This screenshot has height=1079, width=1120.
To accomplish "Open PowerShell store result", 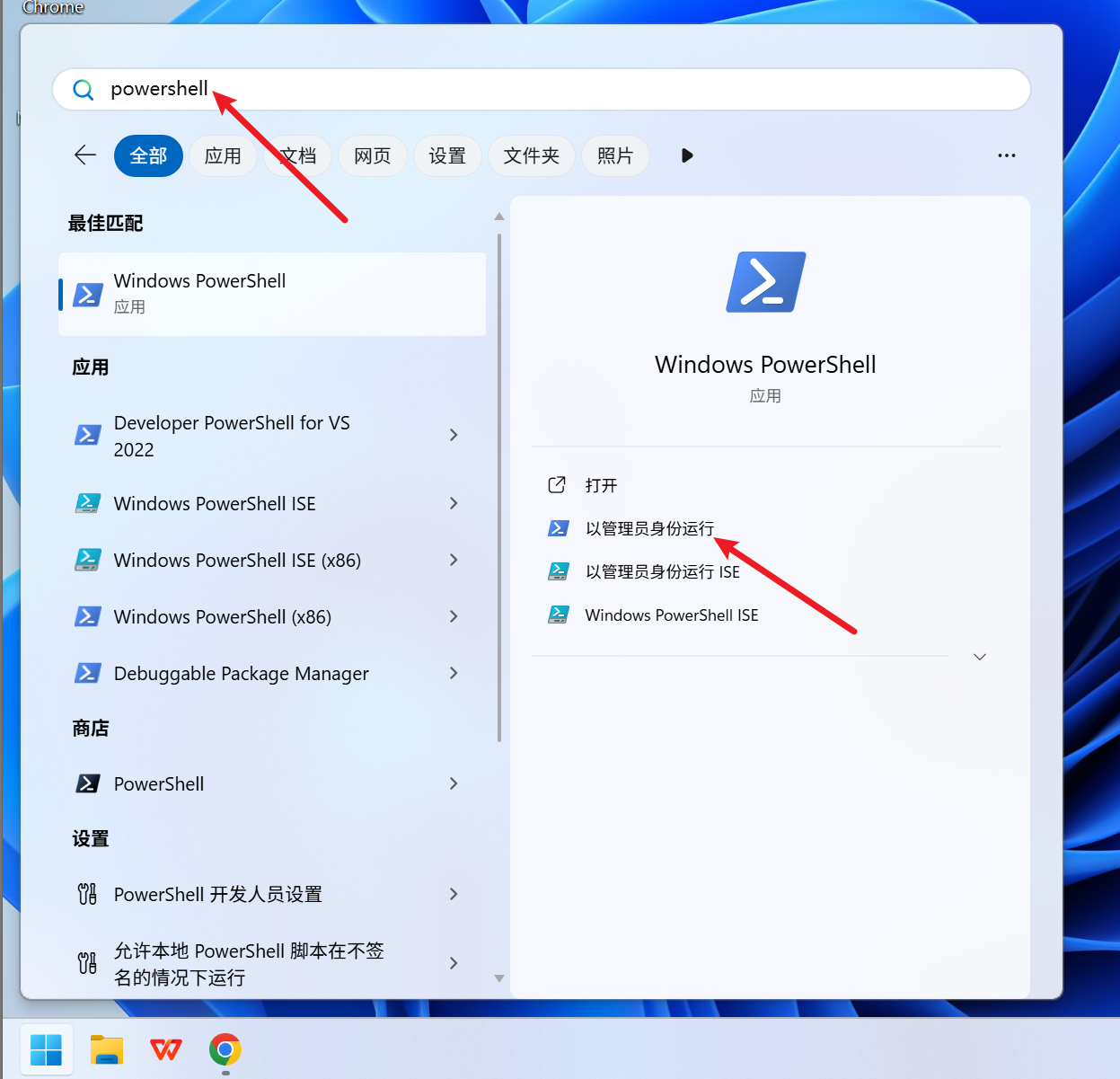I will [159, 784].
